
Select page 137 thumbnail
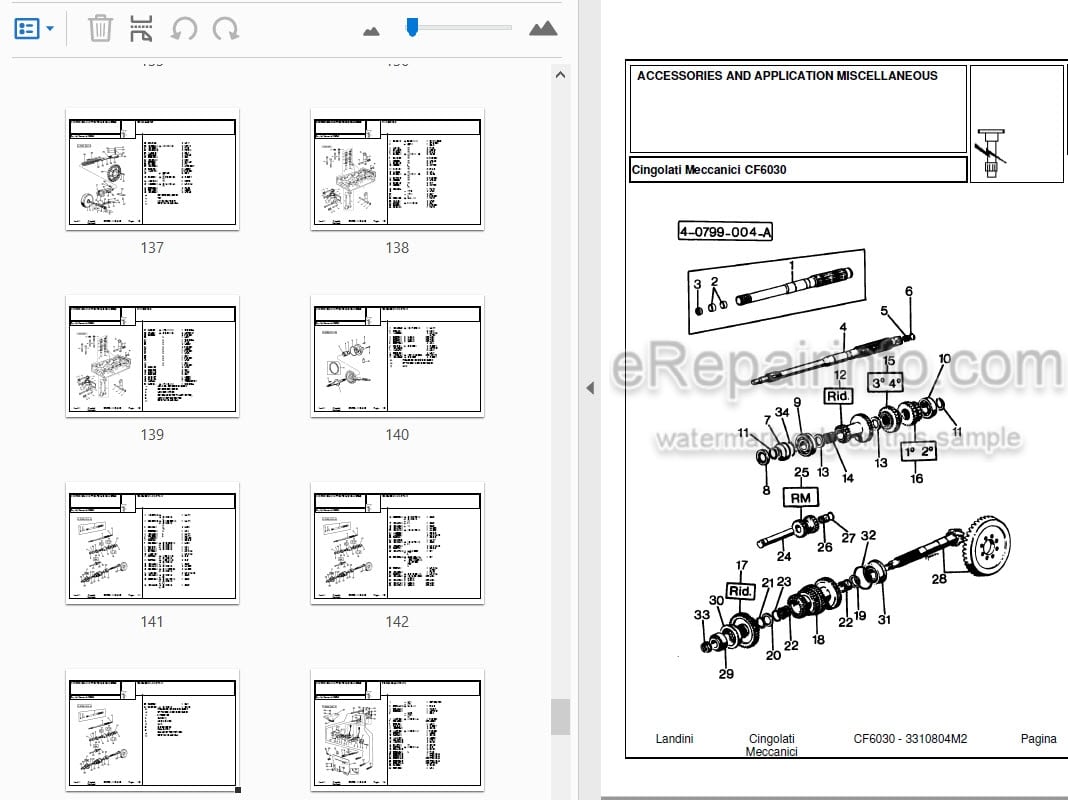(x=152, y=169)
